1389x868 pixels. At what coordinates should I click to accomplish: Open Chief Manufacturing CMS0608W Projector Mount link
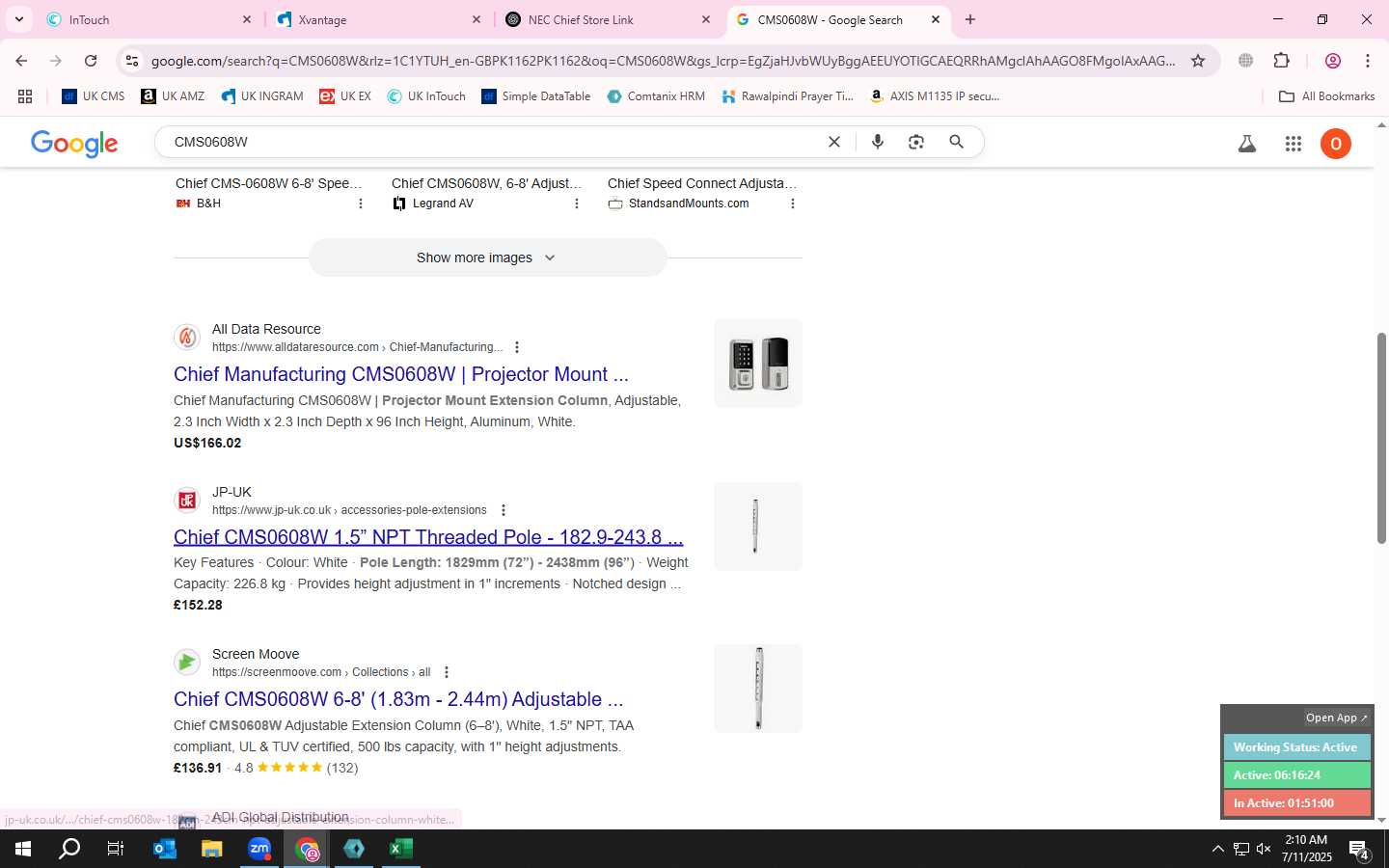tap(401, 374)
